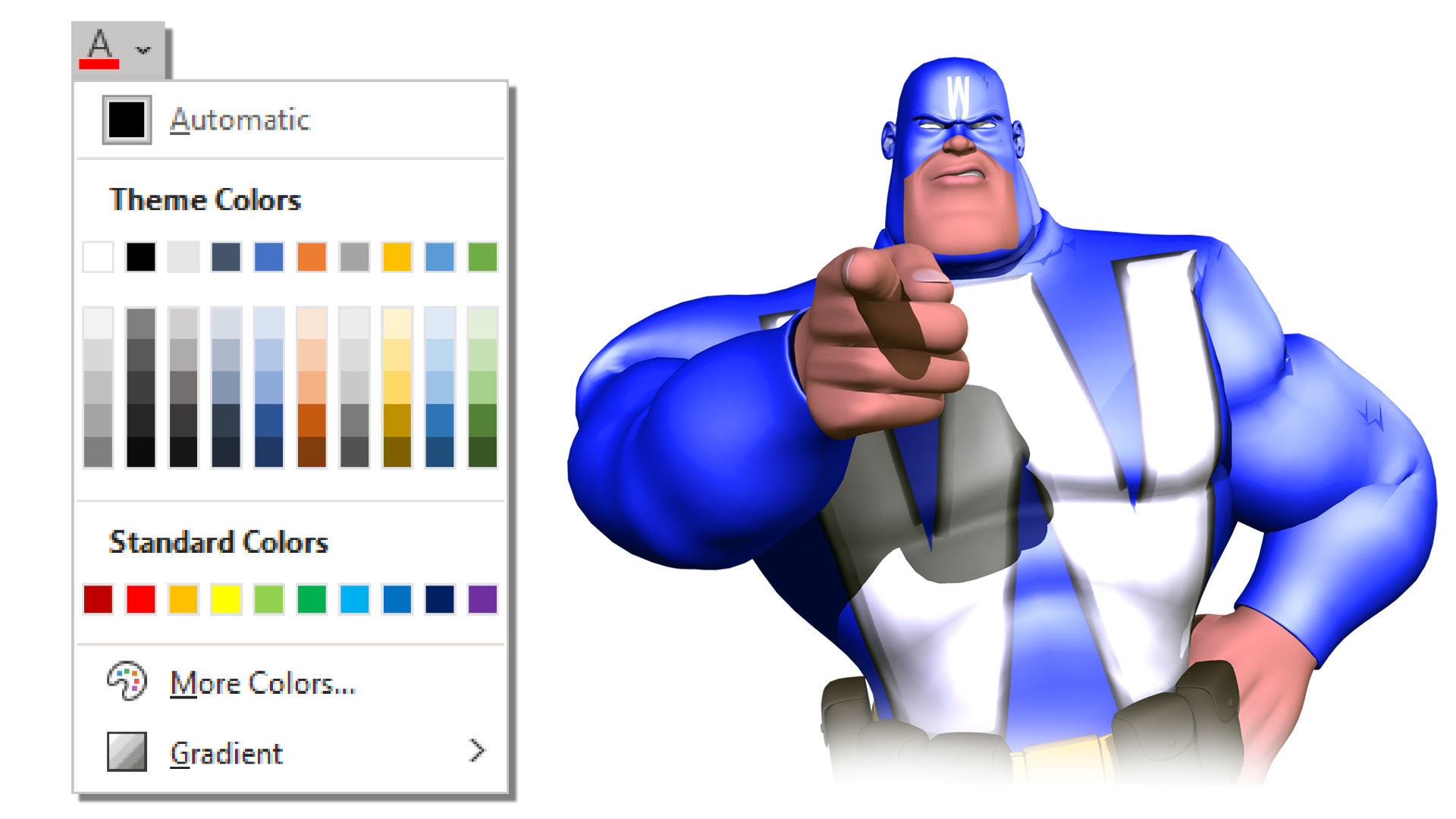Select the red standard color swatch
The image size is (1456, 819).
click(141, 598)
